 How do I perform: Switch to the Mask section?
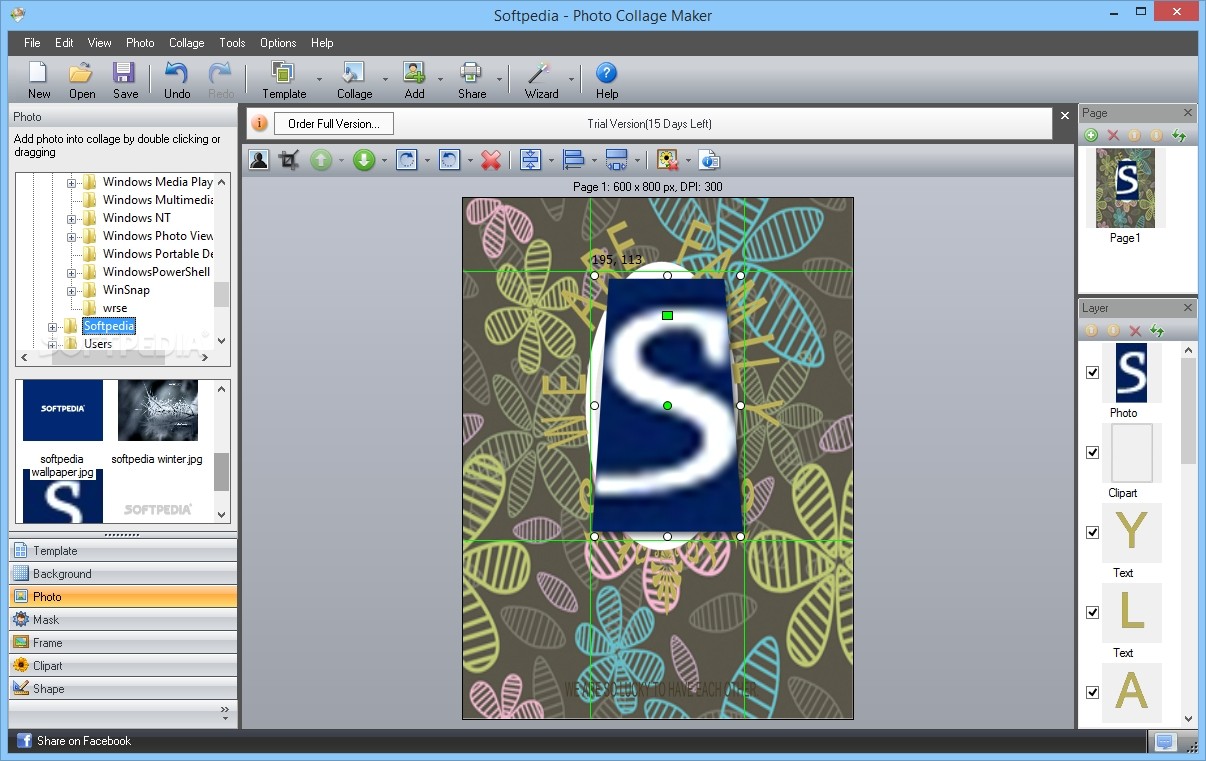point(123,620)
